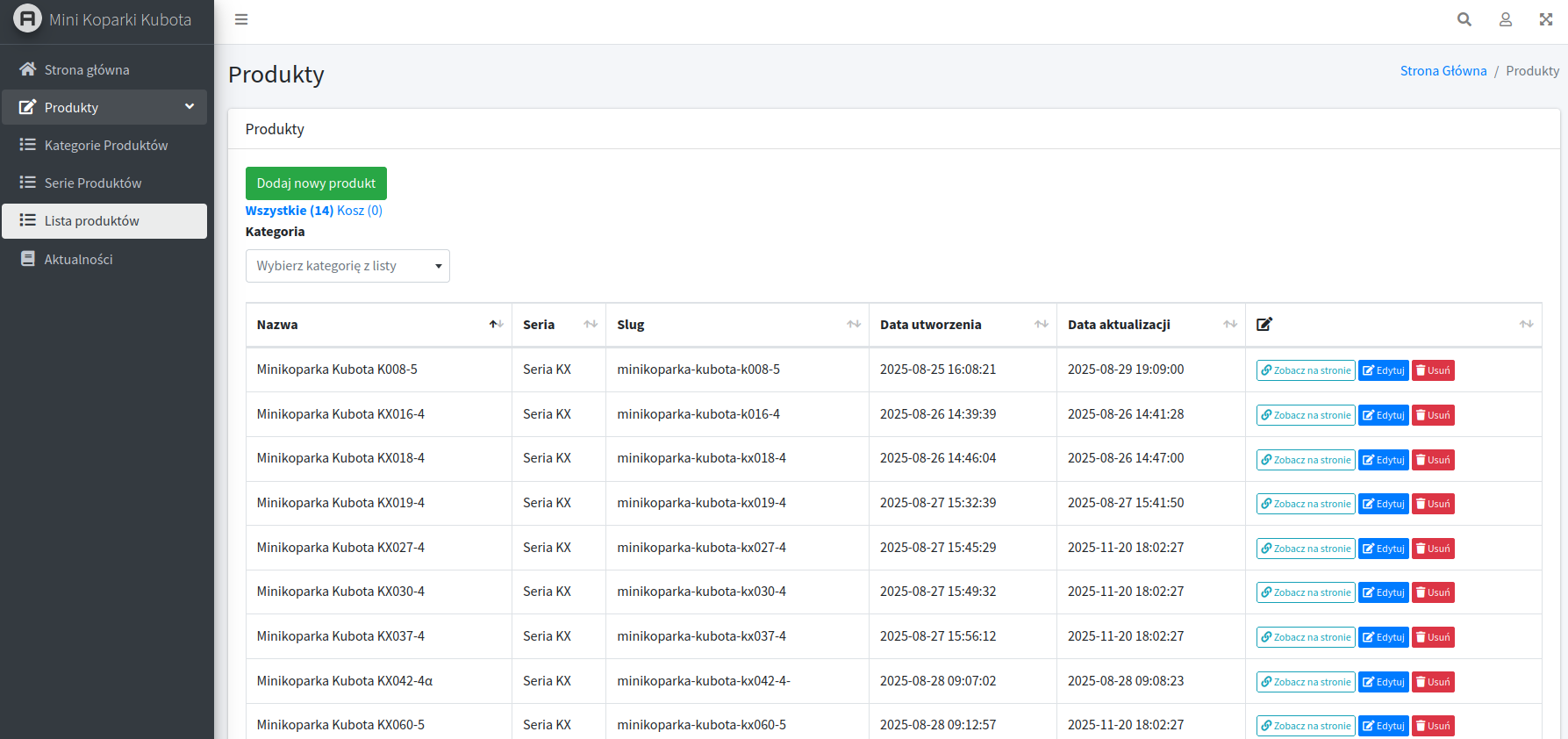Image resolution: width=1568 pixels, height=739 pixels.
Task: Click slug text minikoparka-kubota-kx042-4-
Action: coord(704,681)
